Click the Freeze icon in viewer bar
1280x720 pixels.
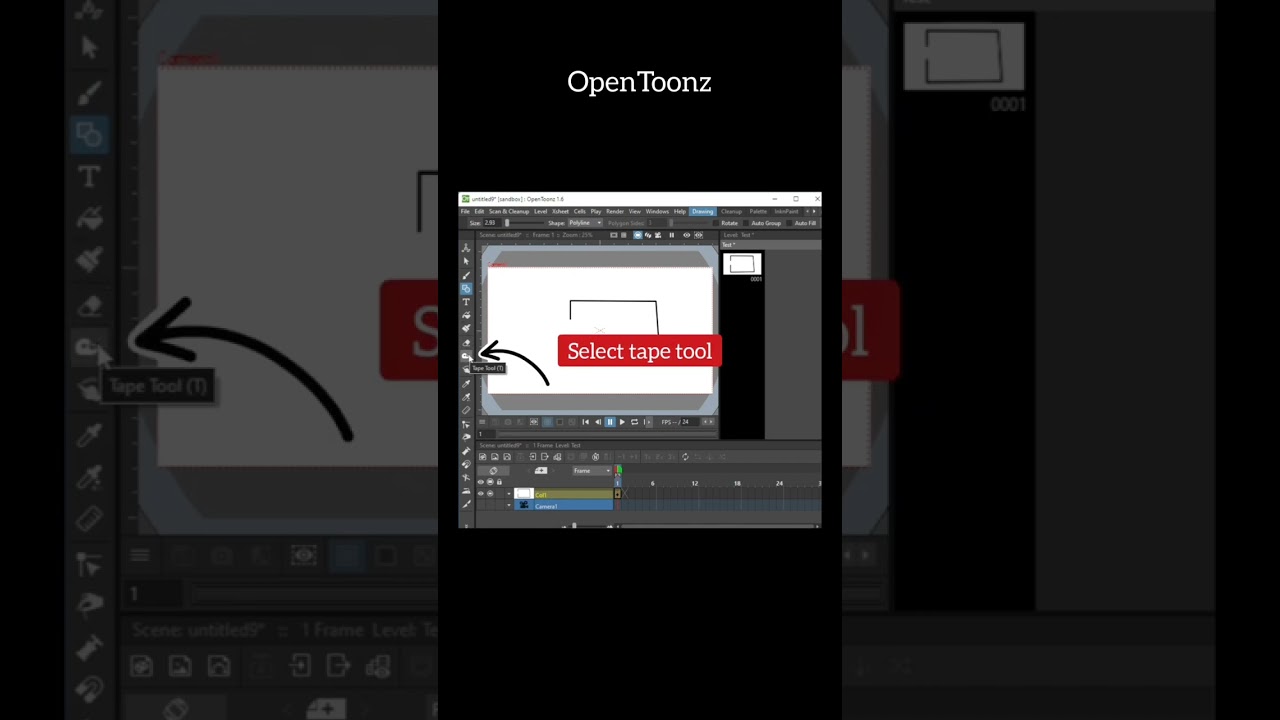[x=671, y=235]
